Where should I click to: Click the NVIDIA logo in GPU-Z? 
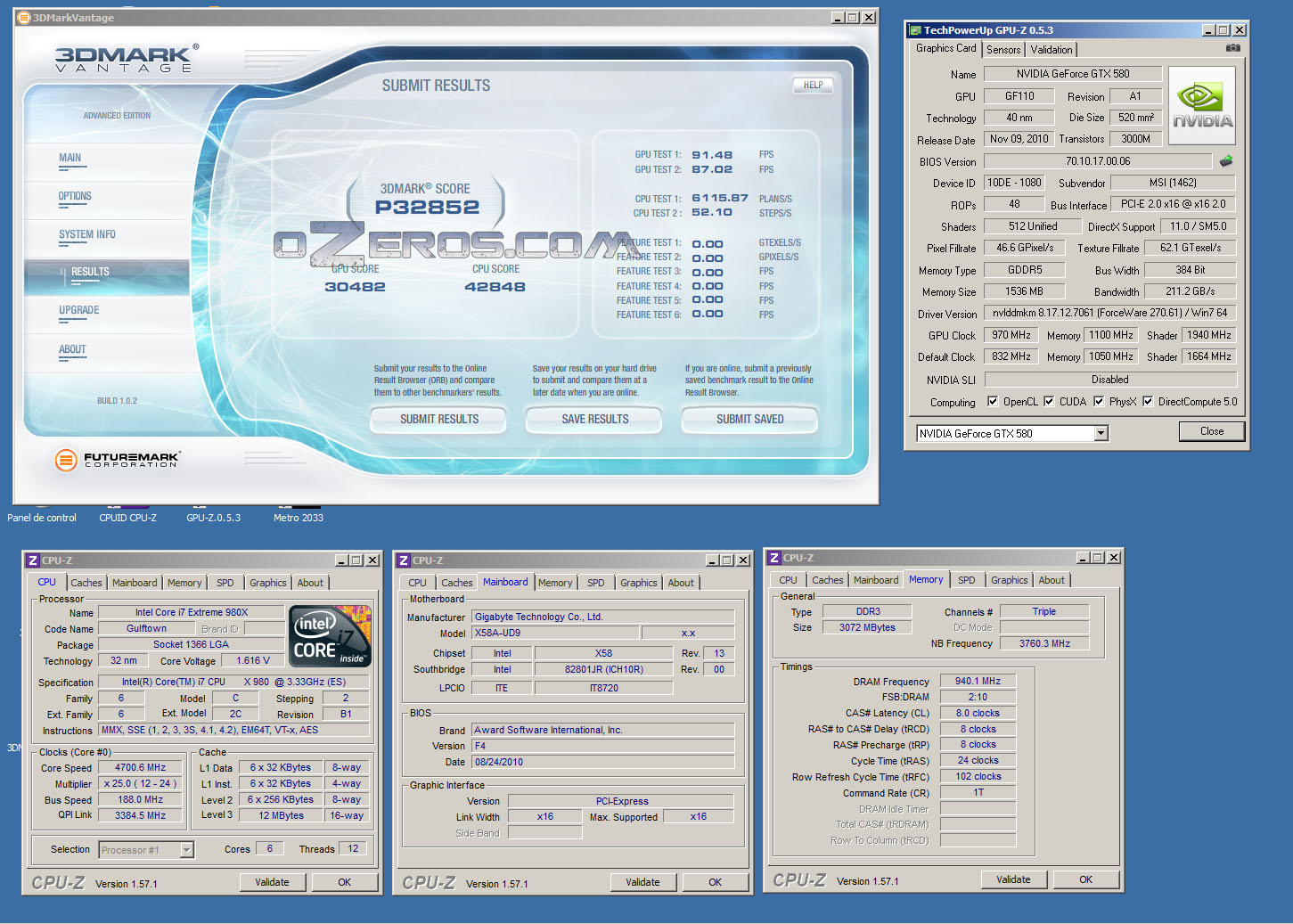1202,106
